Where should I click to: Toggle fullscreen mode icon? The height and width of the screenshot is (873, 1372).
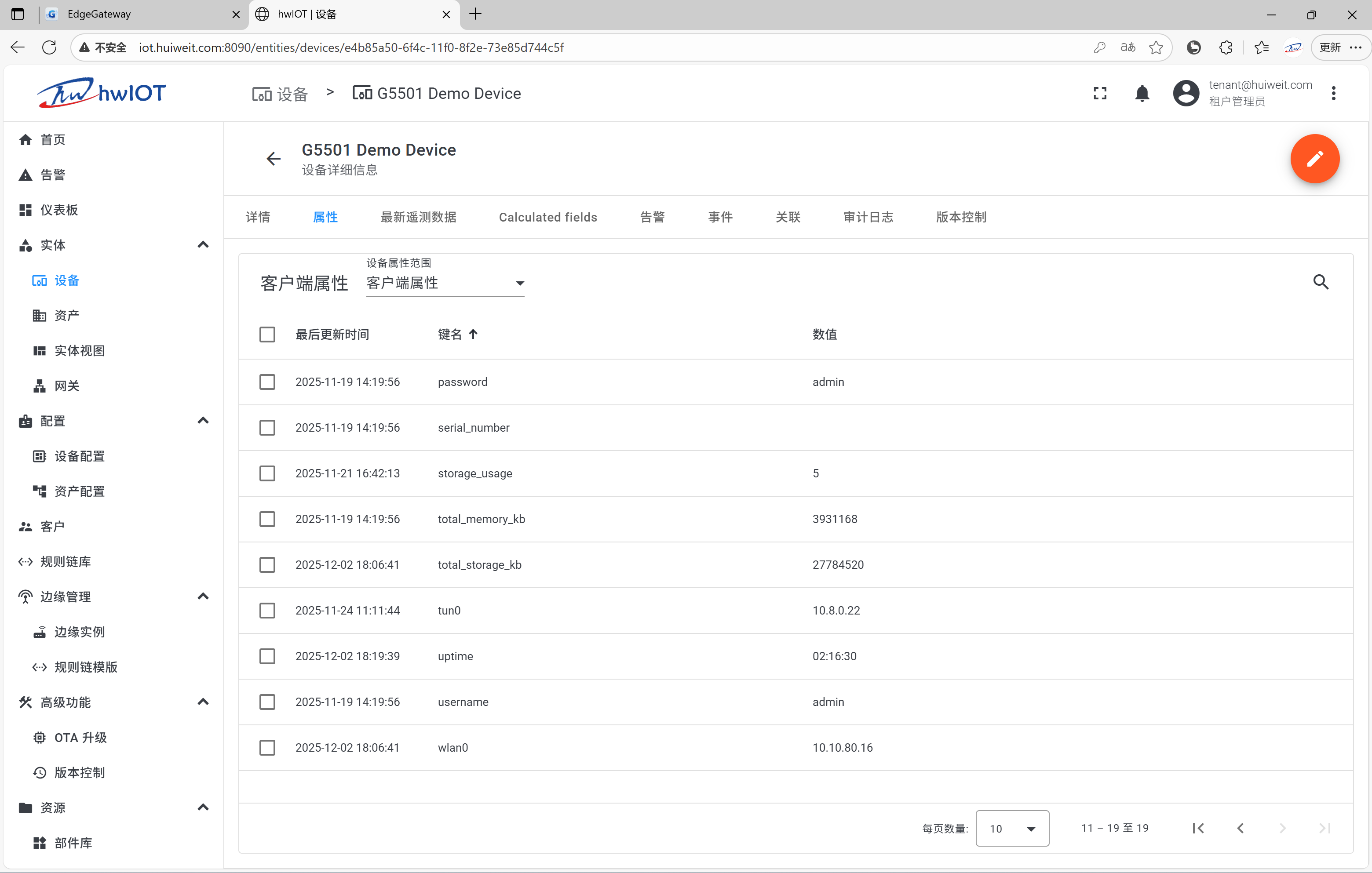[1100, 93]
